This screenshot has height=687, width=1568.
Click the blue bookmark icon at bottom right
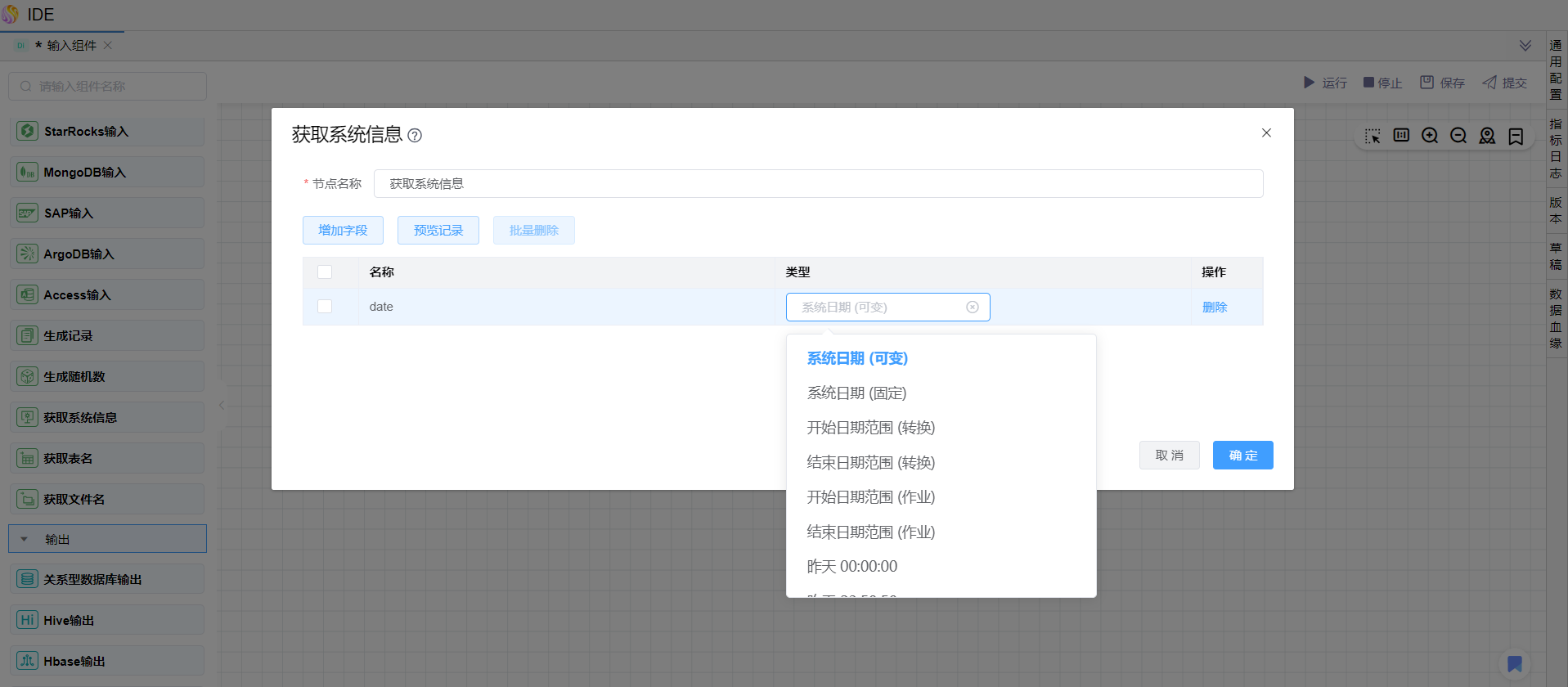point(1514,663)
